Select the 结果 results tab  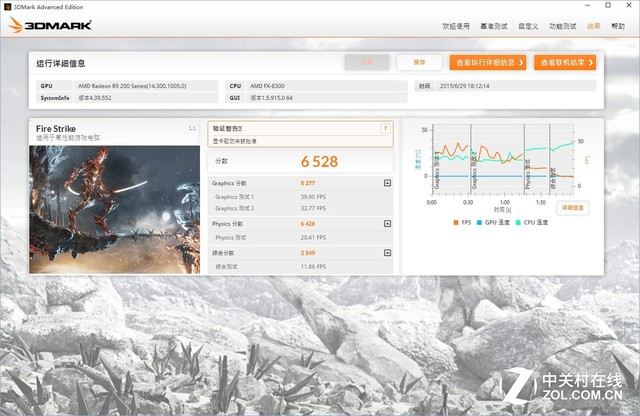[x=594, y=26]
